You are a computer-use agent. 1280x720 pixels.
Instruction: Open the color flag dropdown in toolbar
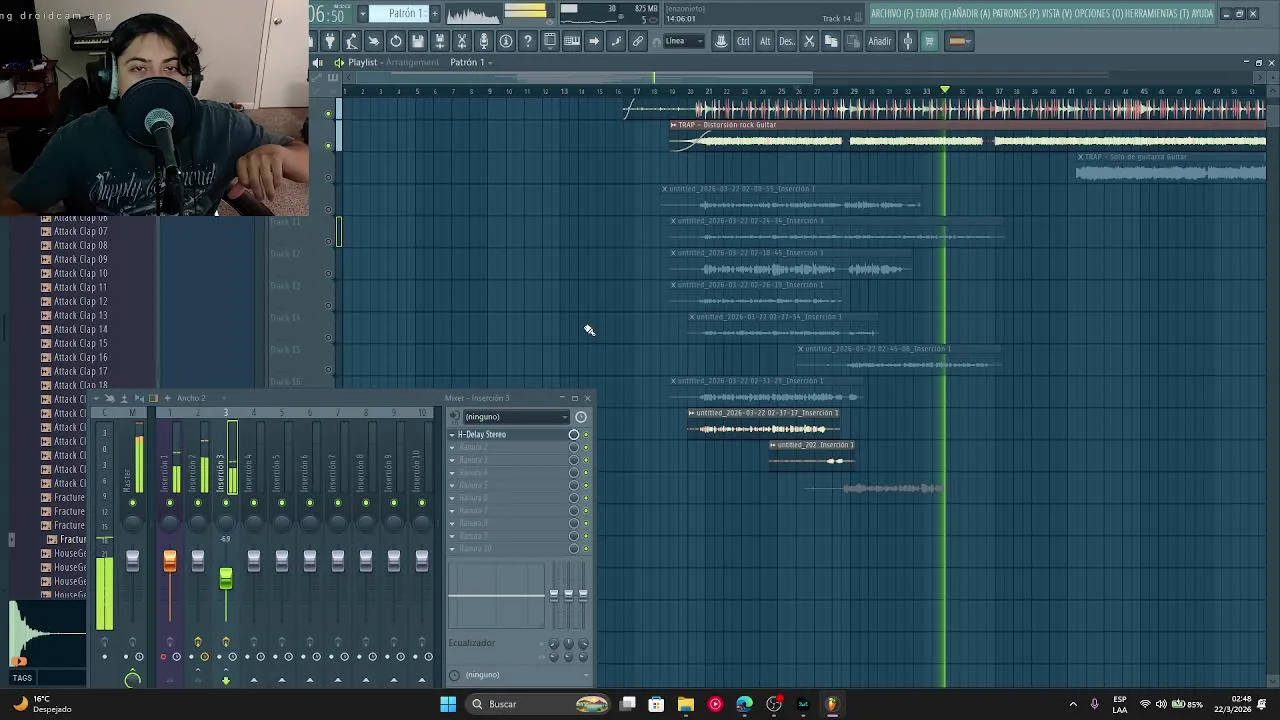pyautogui.click(x=958, y=41)
